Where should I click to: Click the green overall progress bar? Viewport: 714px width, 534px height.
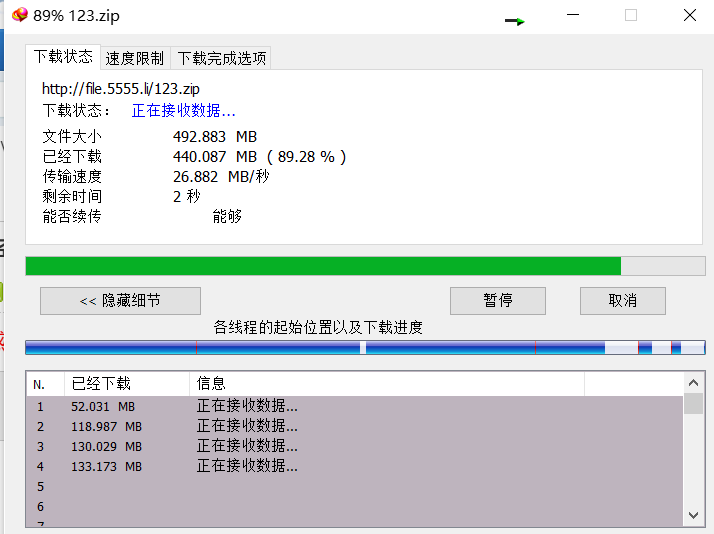322,266
